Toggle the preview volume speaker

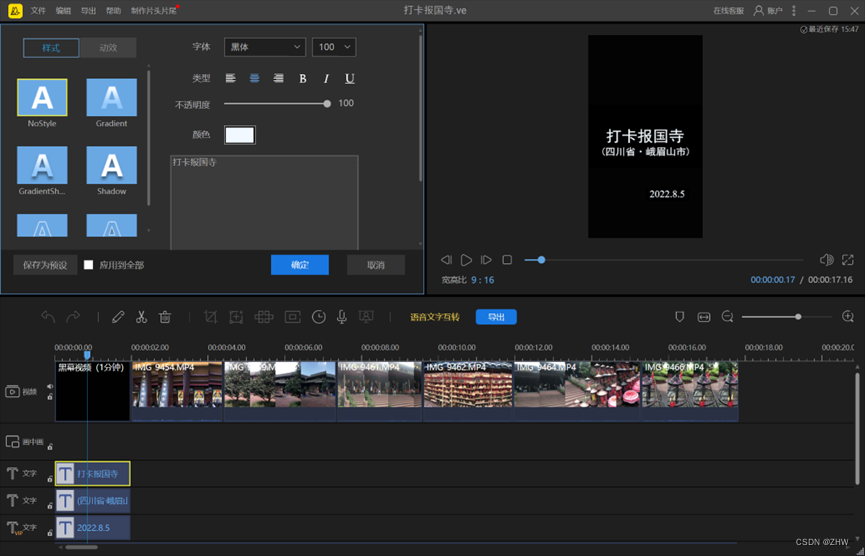coord(826,260)
